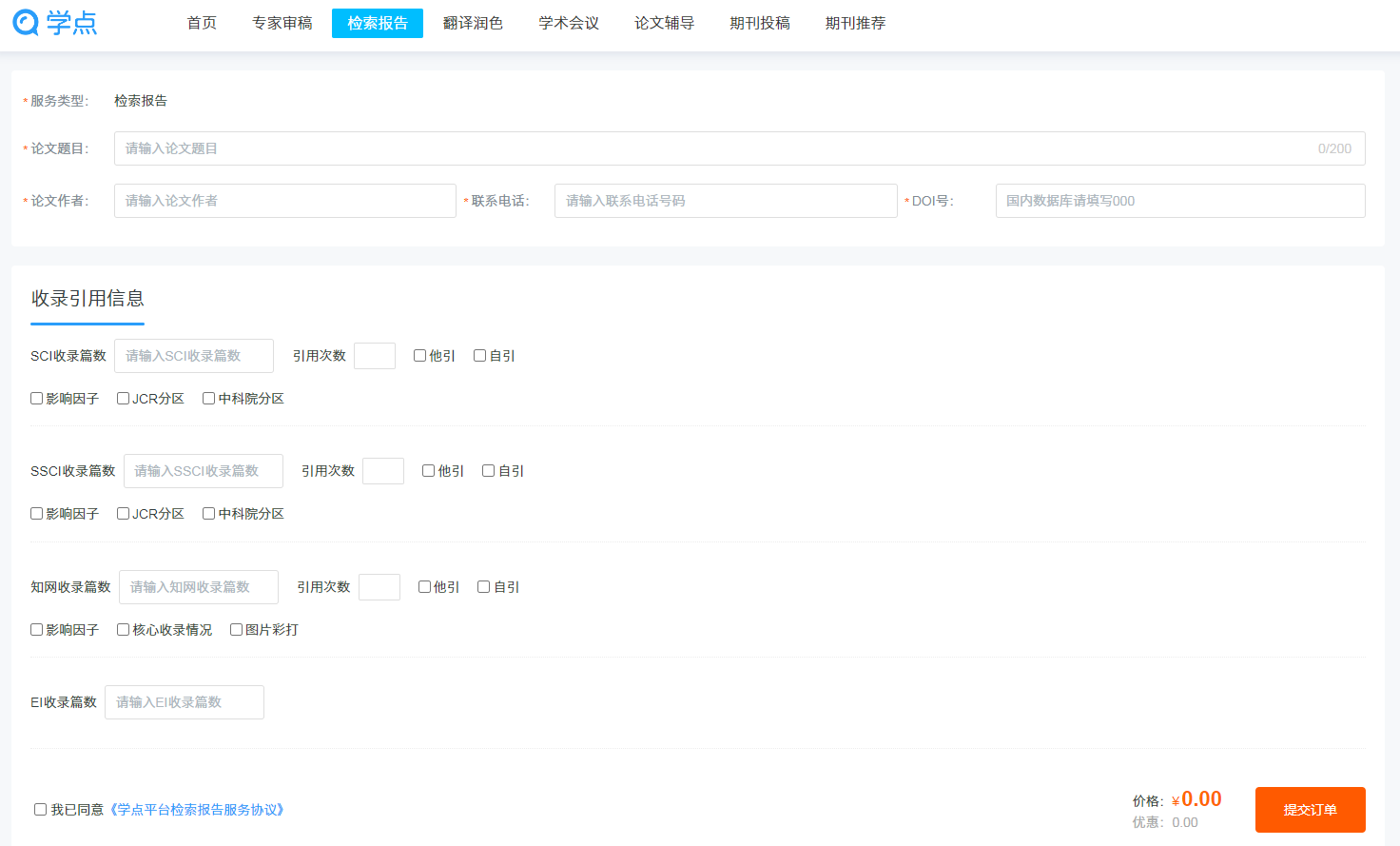Tick 中科院分区 under SSCI section
The image size is (1400, 846).
click(x=208, y=514)
